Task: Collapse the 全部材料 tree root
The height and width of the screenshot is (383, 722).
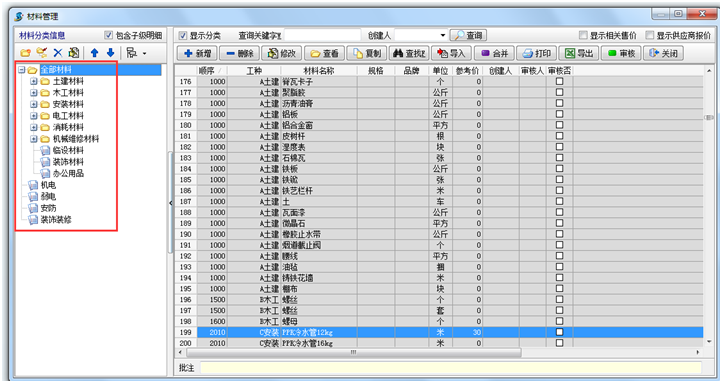Action: (21, 70)
